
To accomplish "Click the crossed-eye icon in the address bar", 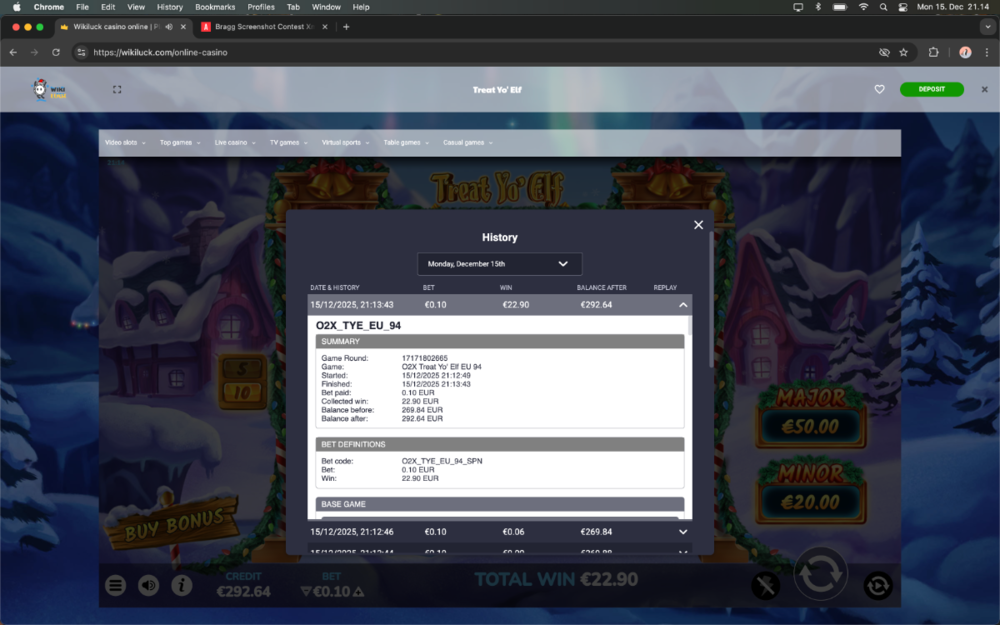I will pyautogui.click(x=884, y=52).
